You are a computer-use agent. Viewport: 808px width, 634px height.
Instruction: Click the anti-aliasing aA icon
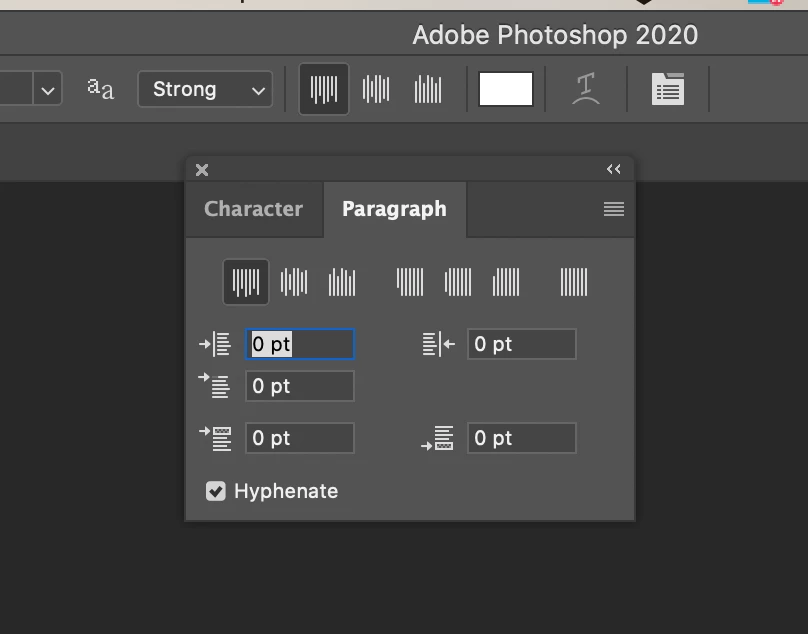pyautogui.click(x=100, y=89)
